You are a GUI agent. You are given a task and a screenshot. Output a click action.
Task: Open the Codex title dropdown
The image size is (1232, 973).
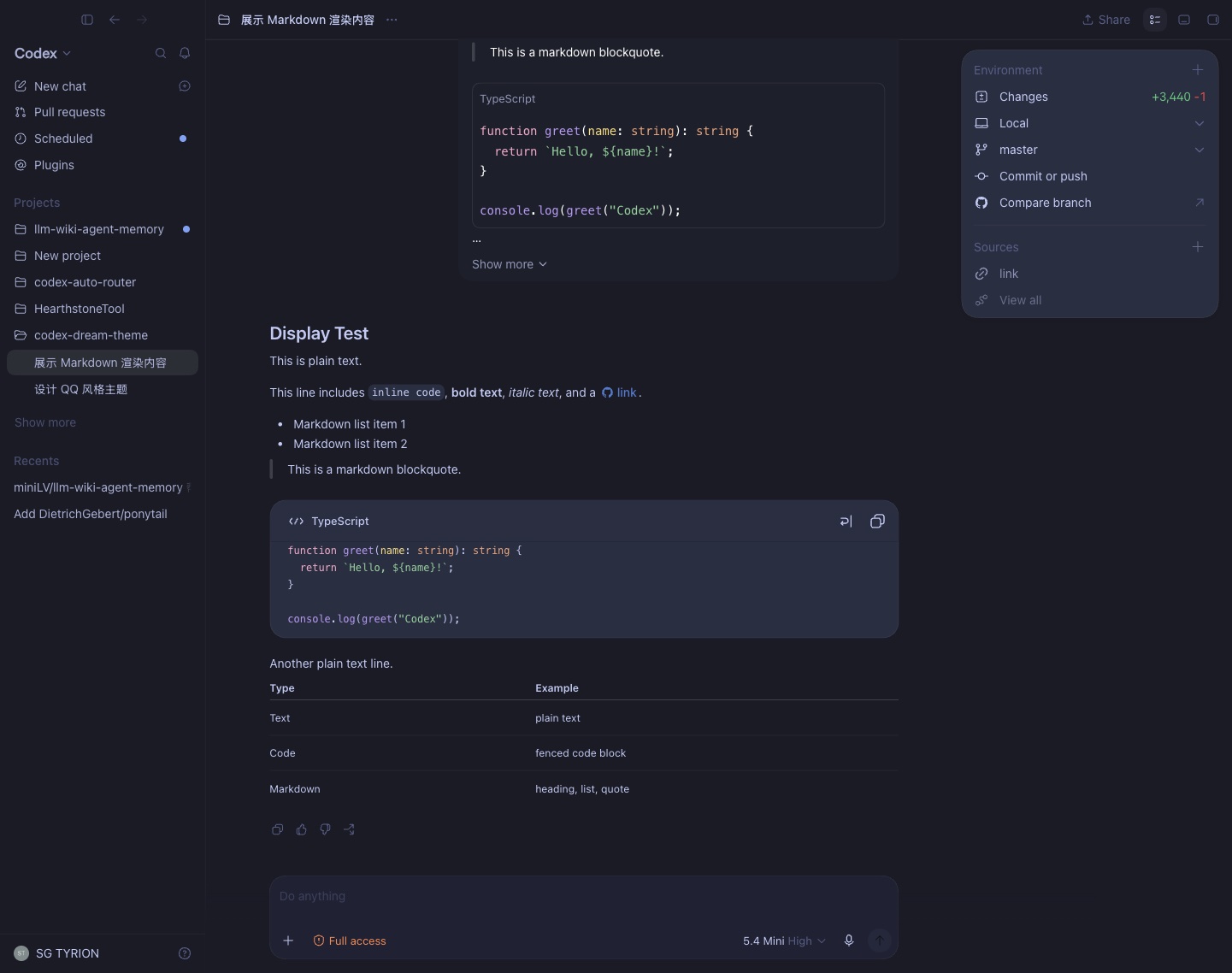coord(43,53)
